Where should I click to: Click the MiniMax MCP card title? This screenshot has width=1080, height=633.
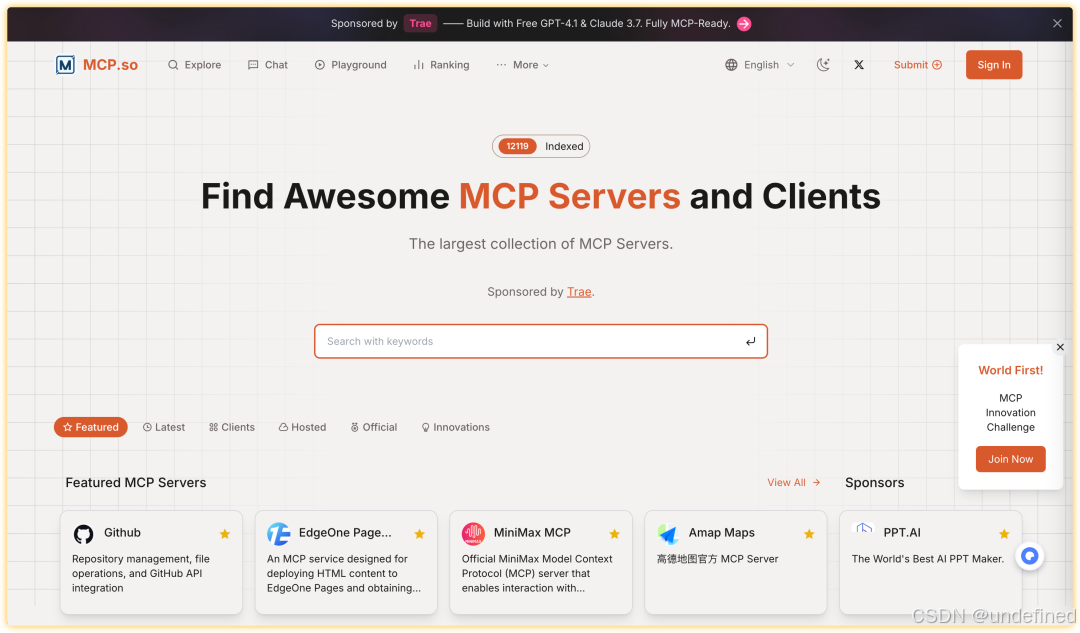point(532,532)
